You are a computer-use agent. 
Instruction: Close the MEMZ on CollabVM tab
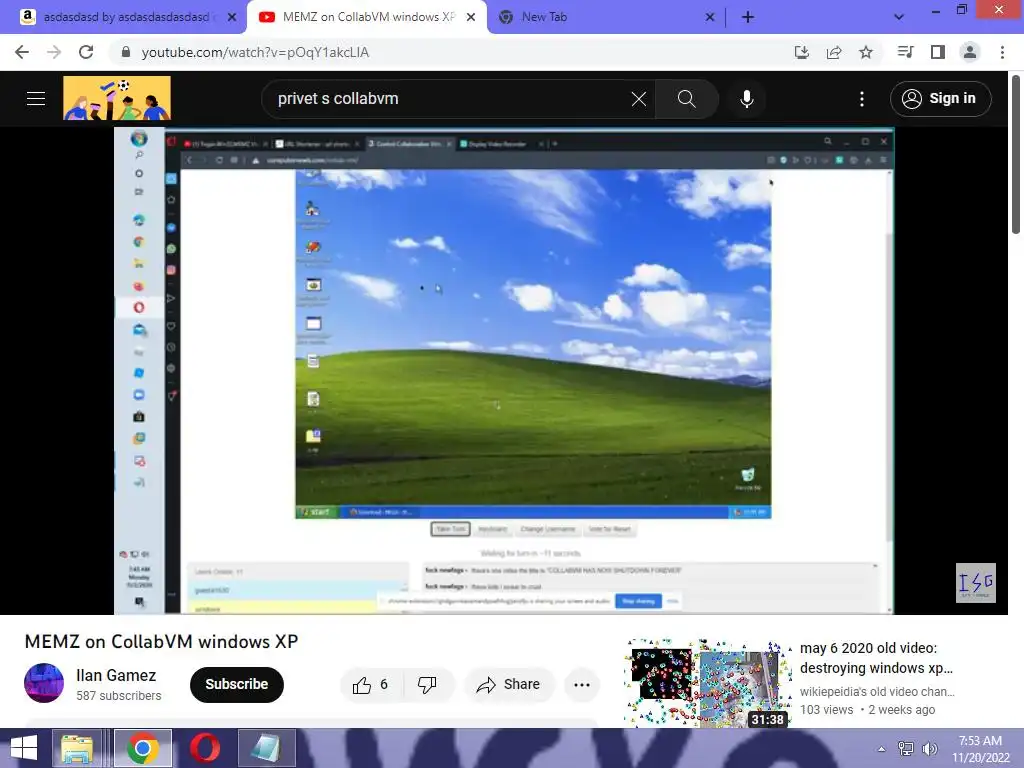471,17
